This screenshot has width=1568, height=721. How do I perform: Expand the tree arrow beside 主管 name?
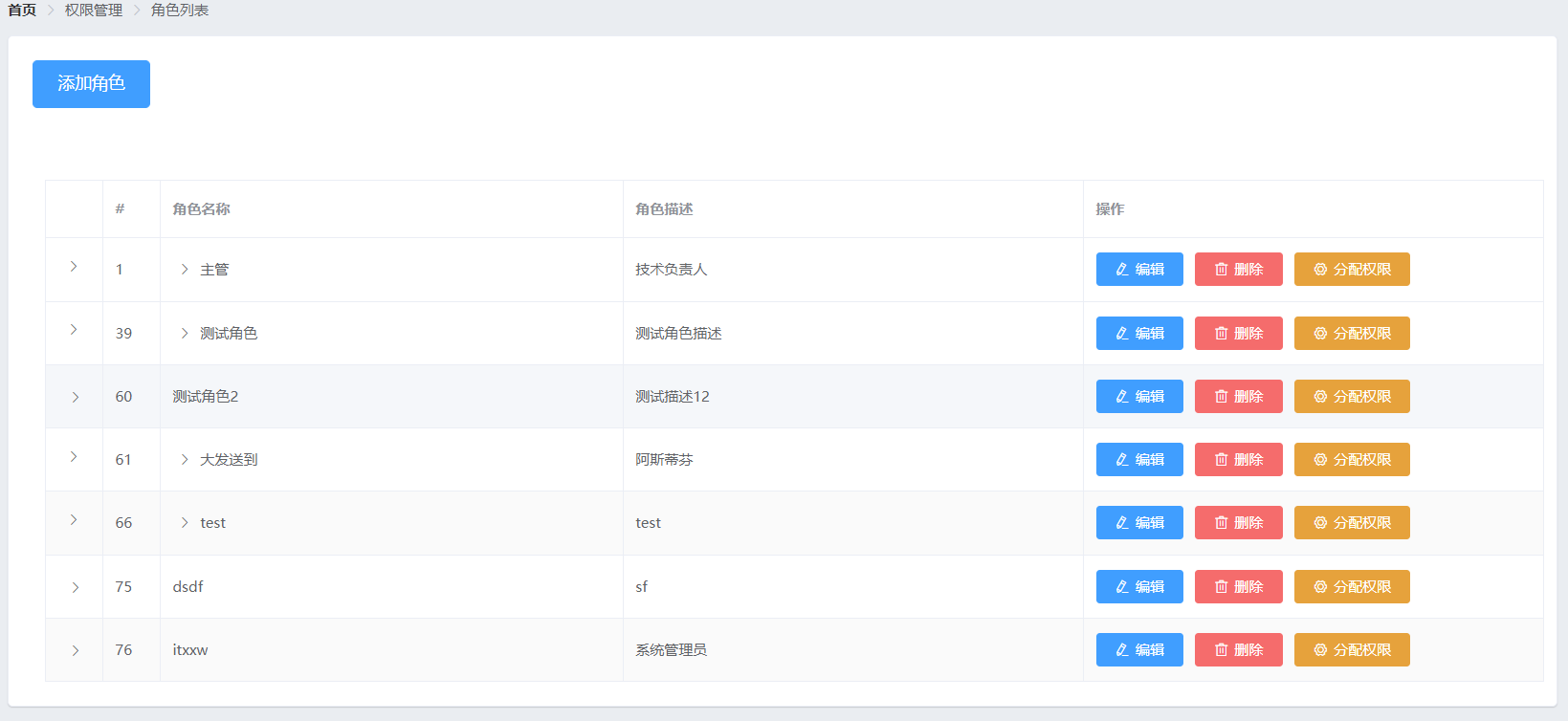pyautogui.click(x=185, y=270)
